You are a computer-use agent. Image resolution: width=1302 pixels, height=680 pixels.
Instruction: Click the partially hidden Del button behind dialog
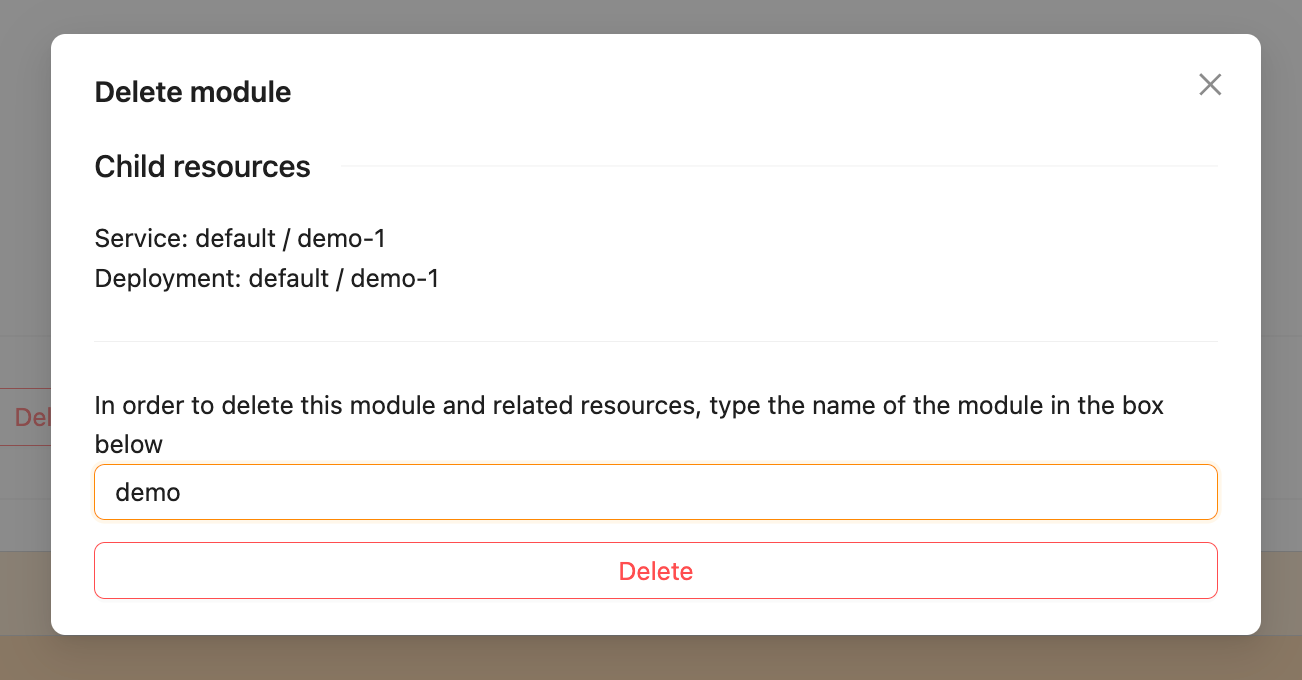point(30,416)
